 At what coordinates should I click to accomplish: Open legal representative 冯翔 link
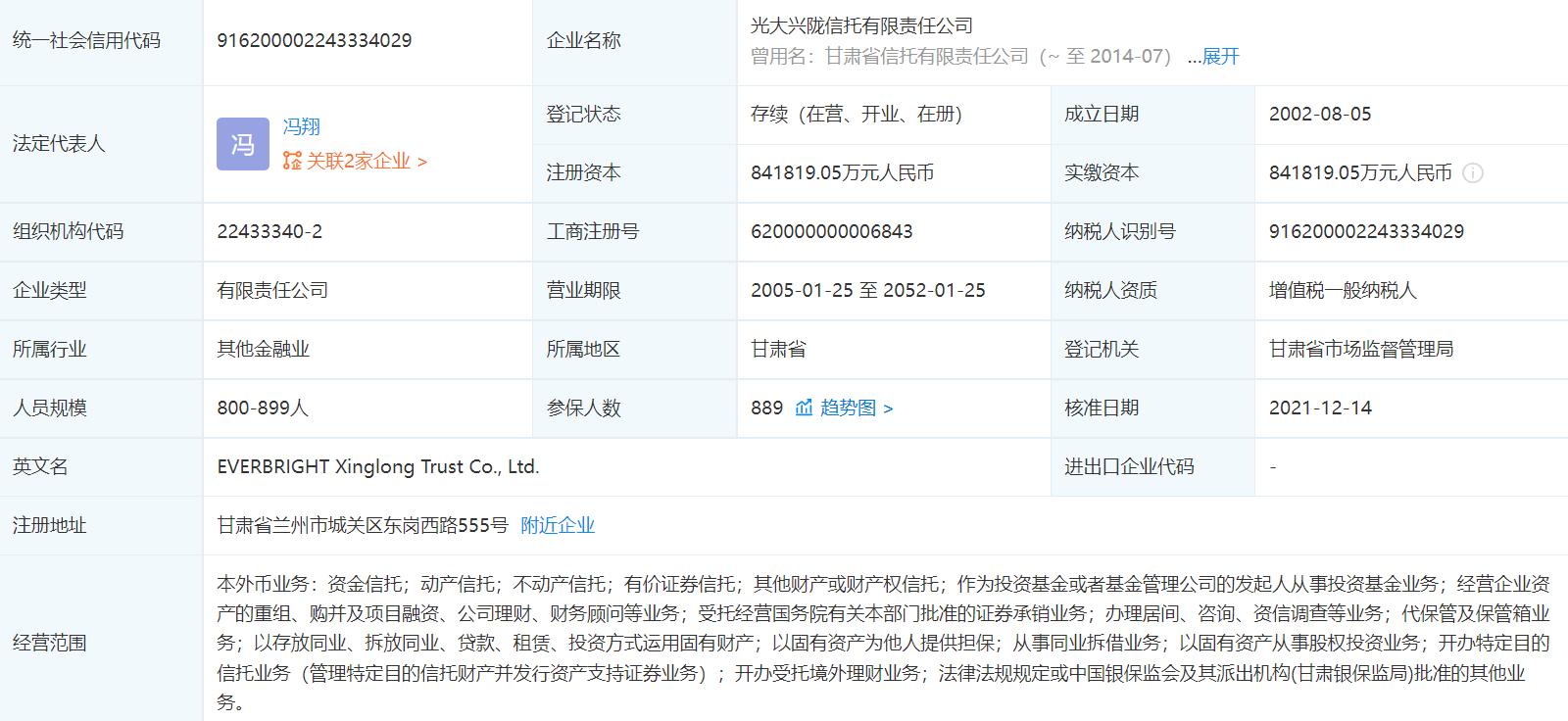coord(302,126)
